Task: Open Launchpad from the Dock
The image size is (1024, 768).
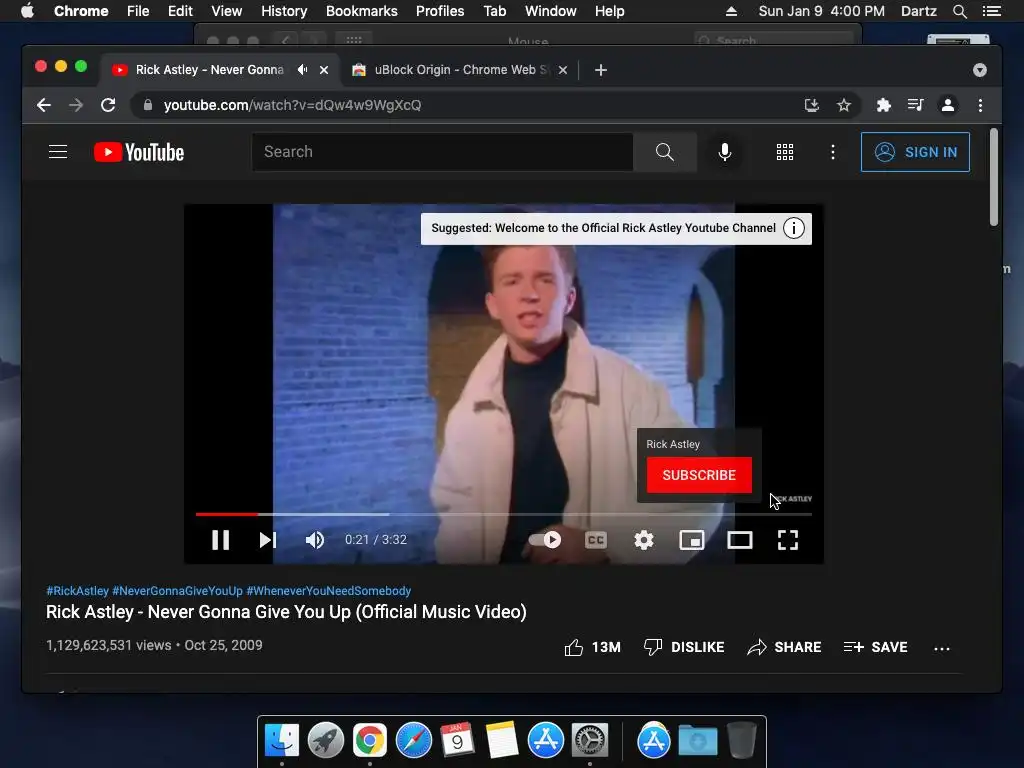Action: (x=326, y=741)
